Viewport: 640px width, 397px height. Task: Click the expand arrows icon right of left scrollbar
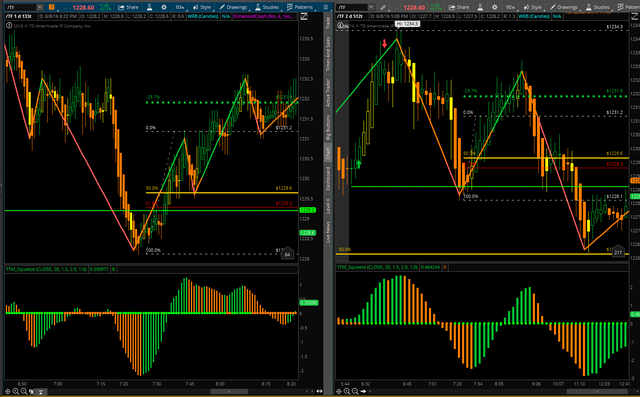319,391
